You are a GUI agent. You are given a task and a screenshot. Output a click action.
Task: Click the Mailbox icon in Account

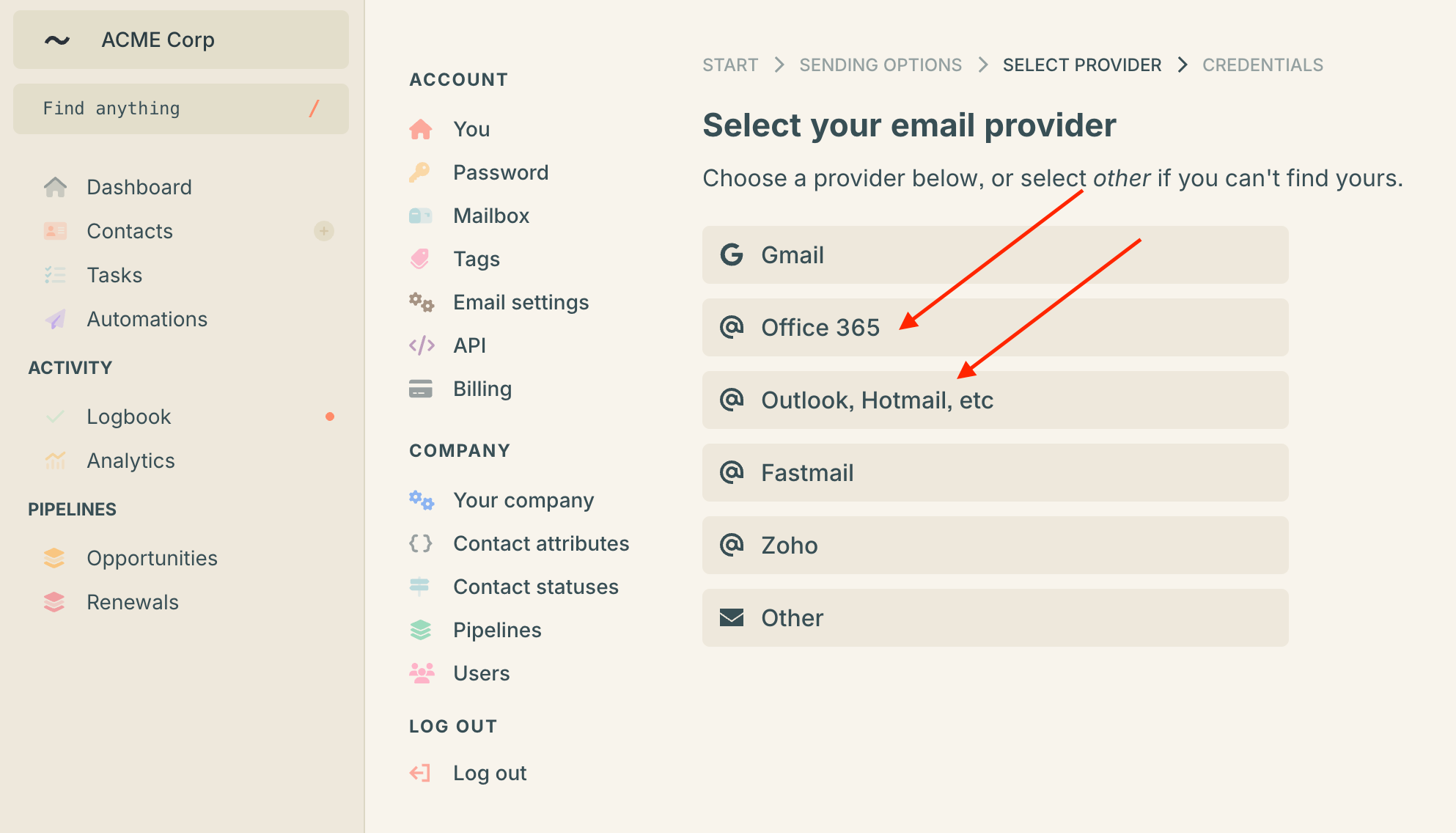pos(420,216)
